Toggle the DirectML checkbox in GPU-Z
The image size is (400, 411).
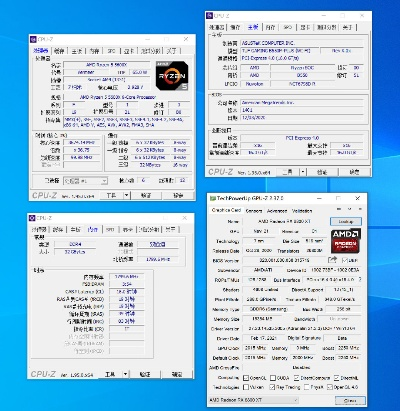pyautogui.click(x=337, y=378)
